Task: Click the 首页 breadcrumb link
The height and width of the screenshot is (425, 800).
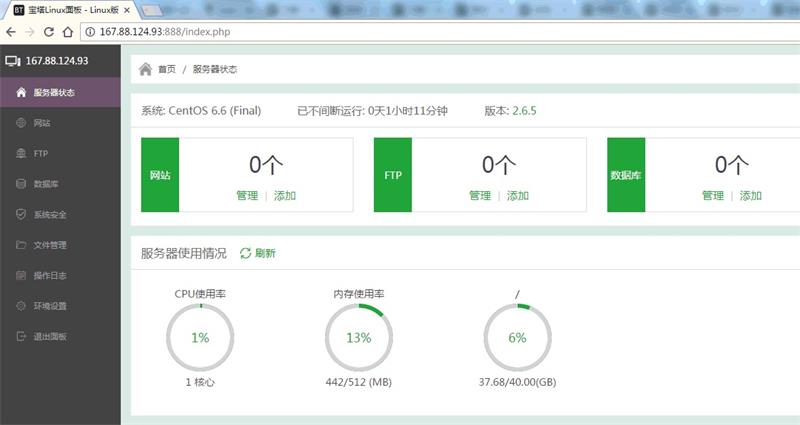Action: coord(167,69)
